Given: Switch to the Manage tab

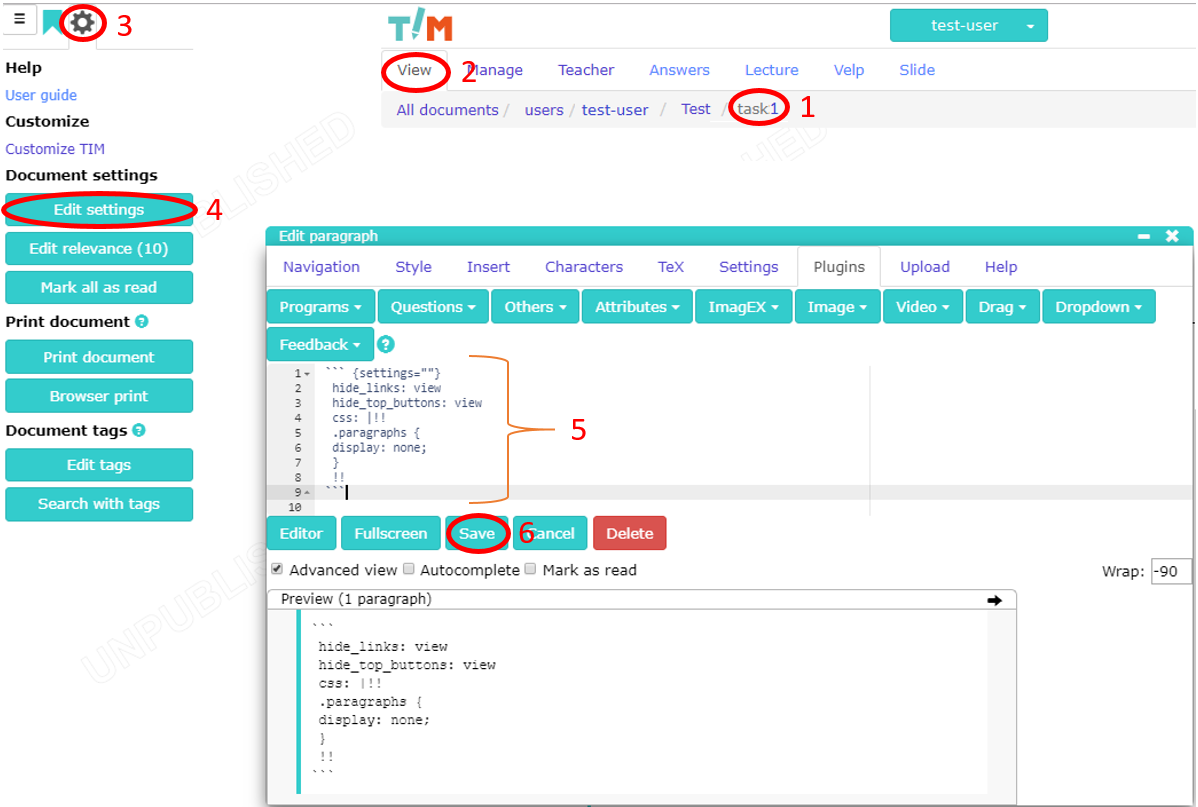Looking at the screenshot, I should coord(494,70).
